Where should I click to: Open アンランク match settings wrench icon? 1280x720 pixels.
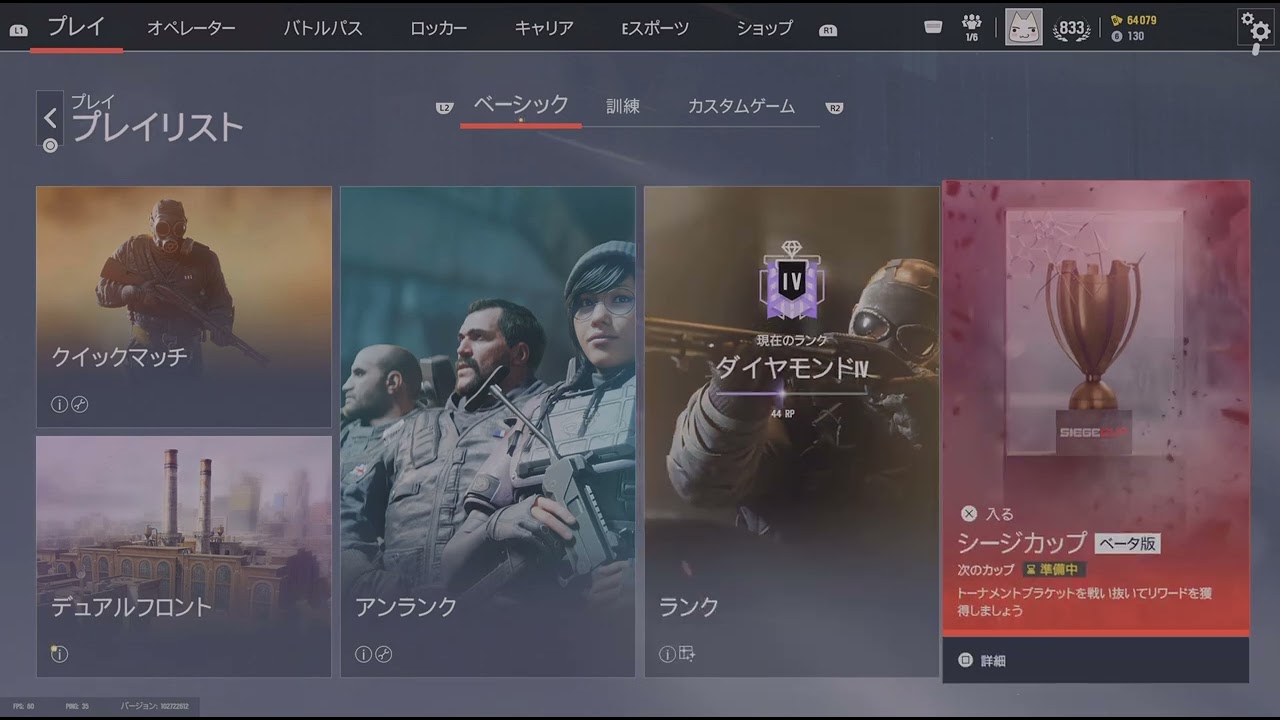coord(384,654)
